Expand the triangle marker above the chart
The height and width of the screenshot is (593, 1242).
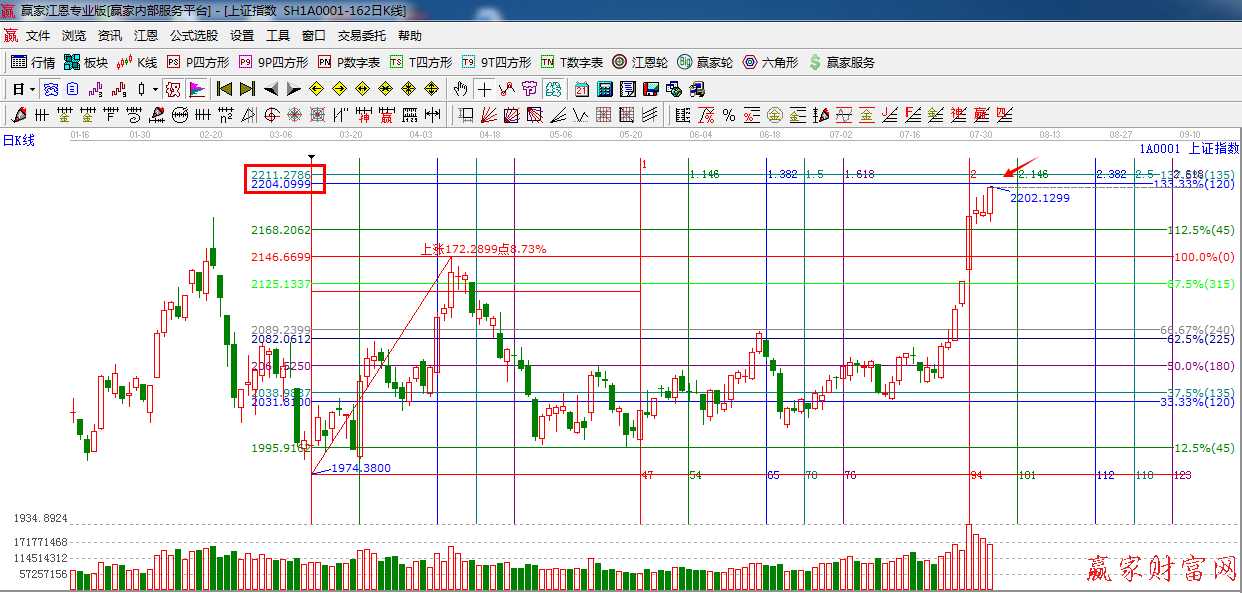312,158
